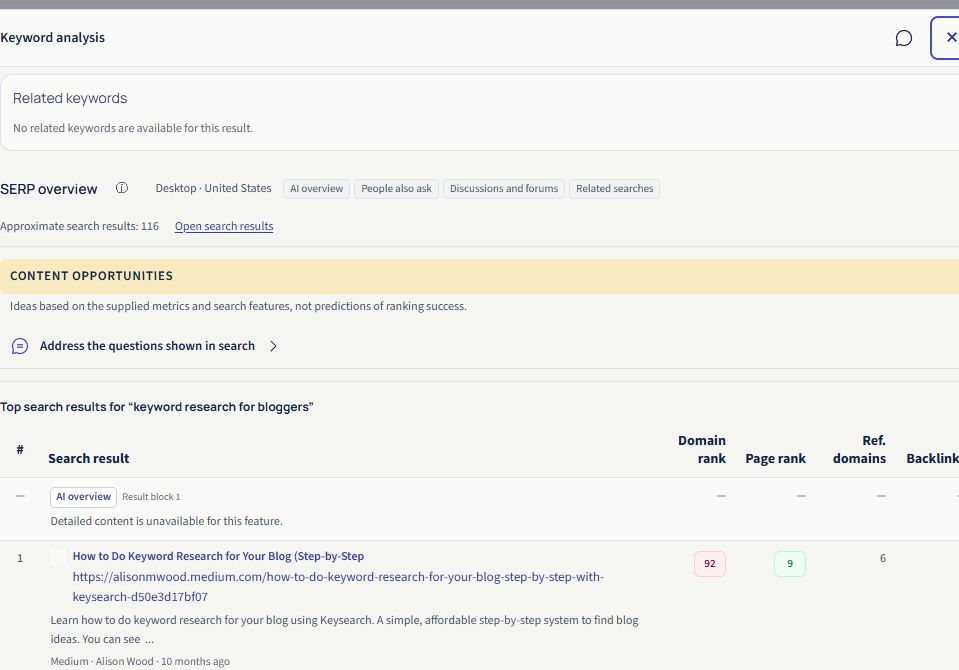
Task: Click the AI overview badge in result block
Action: tap(83, 497)
